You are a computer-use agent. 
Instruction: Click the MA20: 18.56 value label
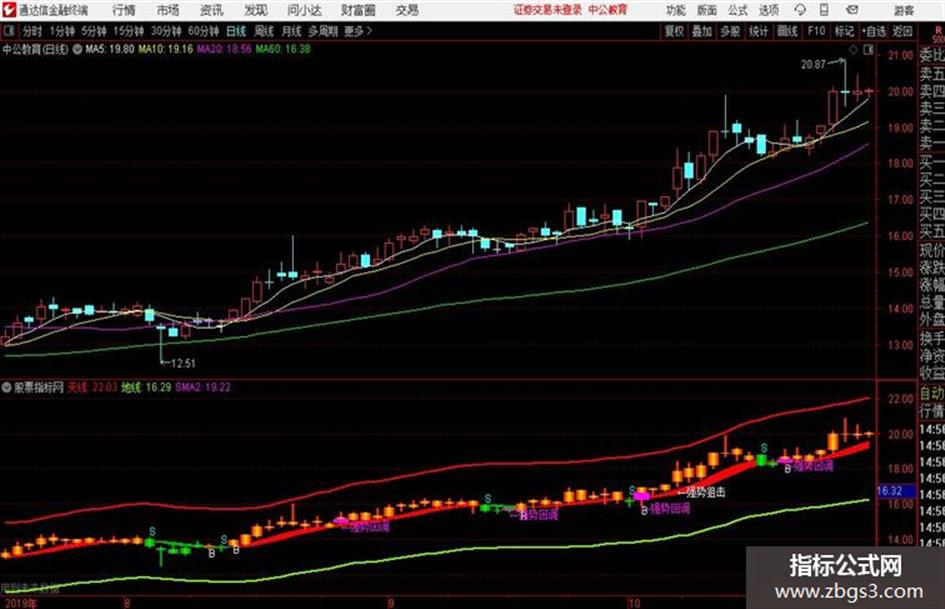click(x=224, y=49)
